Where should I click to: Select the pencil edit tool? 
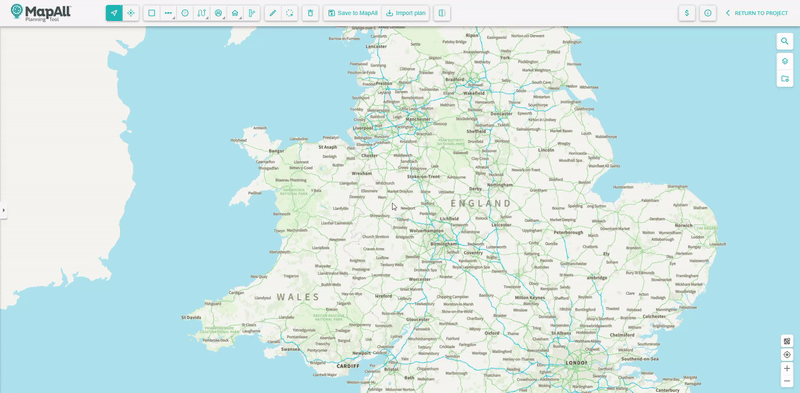273,13
